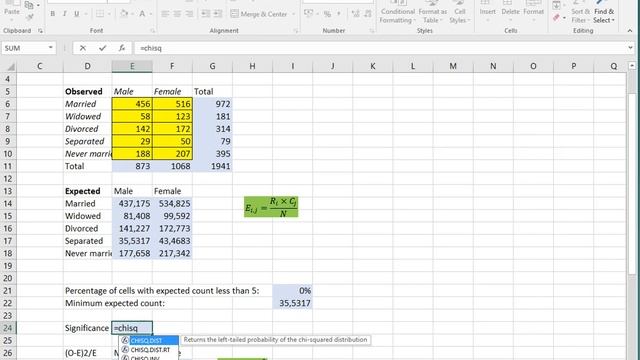Viewport: 640px width, 360px height.
Task: Align text left in Alignment group
Action: tap(165, 14)
